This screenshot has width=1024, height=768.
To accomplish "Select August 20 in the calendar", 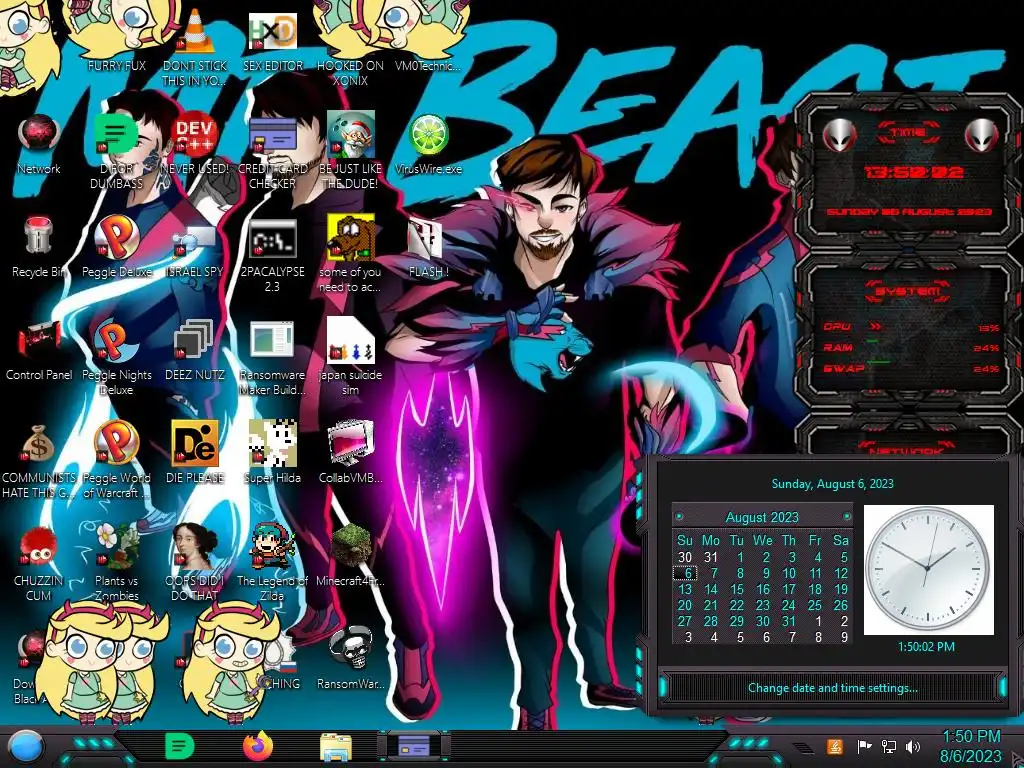I will (x=684, y=605).
